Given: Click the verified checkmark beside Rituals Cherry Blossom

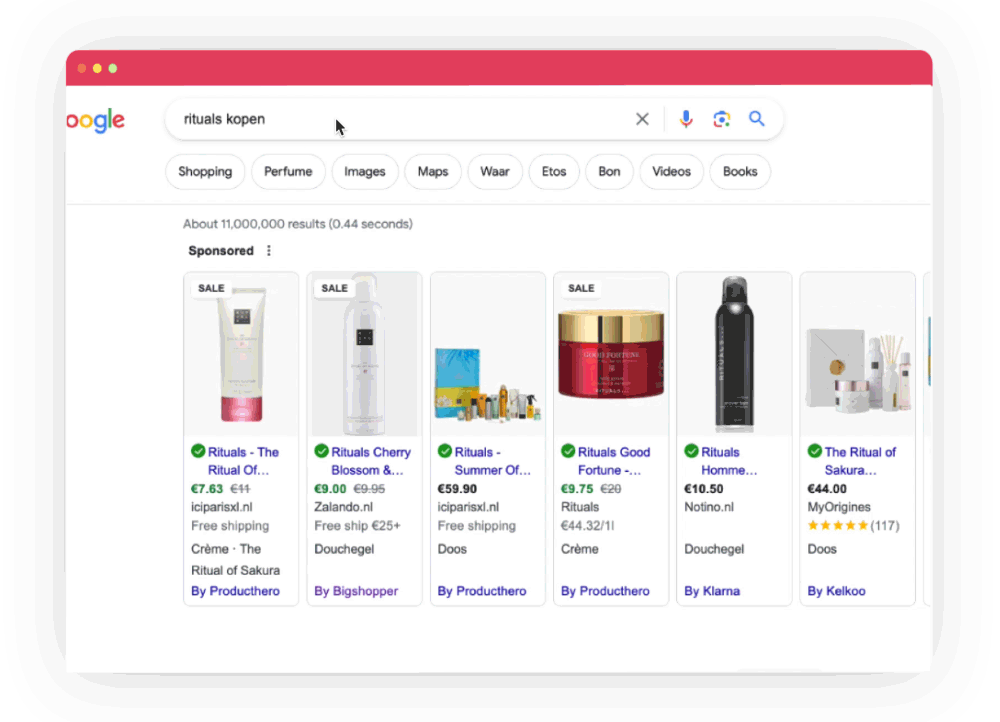Looking at the screenshot, I should (321, 452).
